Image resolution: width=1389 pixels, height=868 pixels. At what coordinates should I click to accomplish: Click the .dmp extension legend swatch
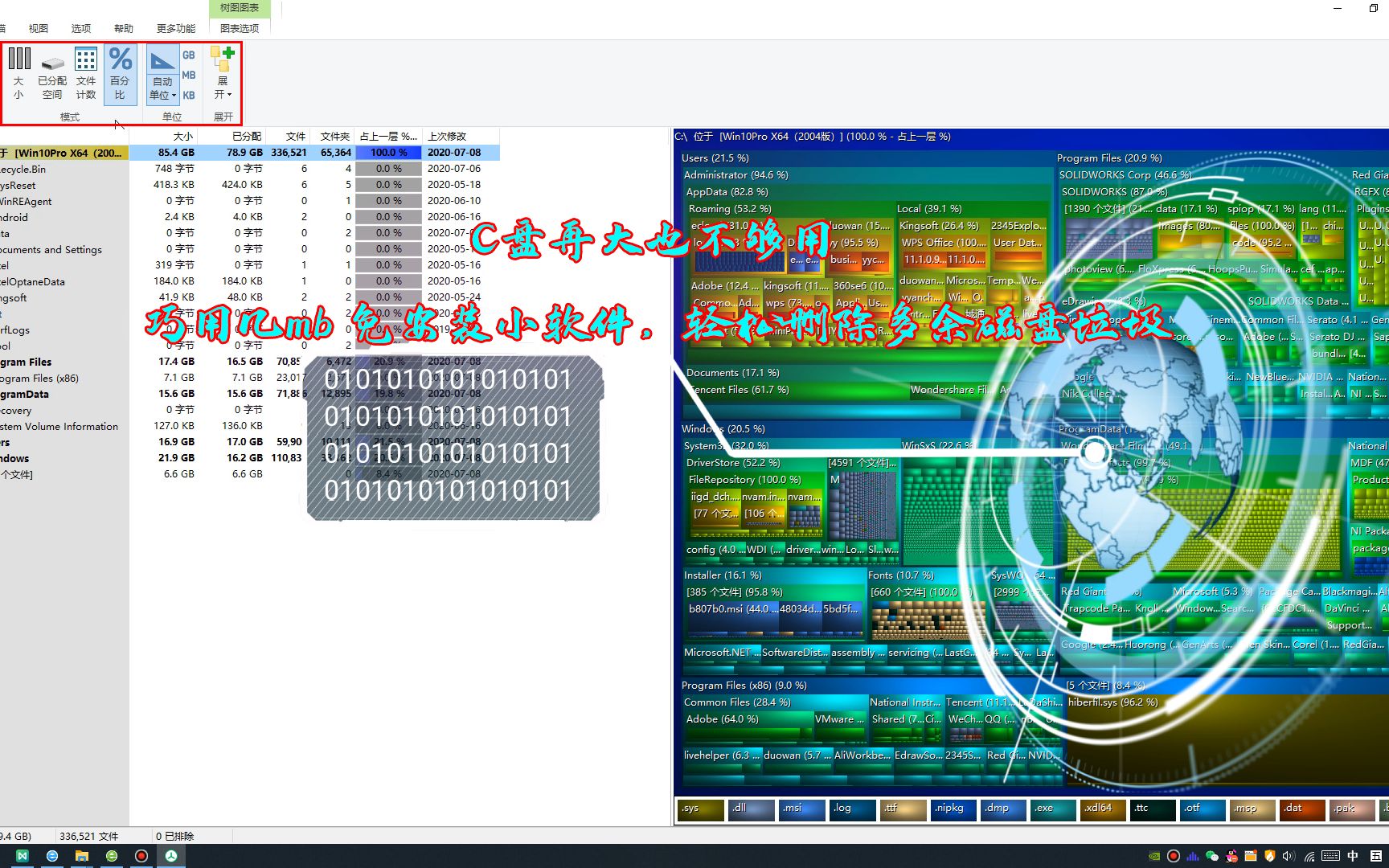click(1003, 809)
